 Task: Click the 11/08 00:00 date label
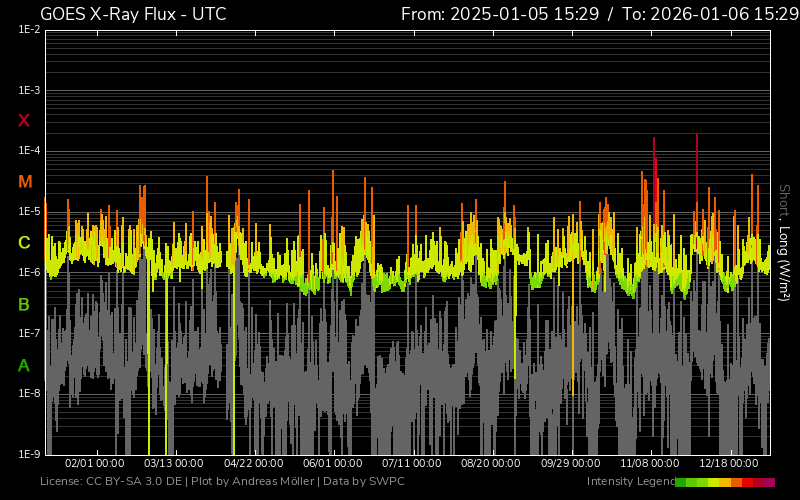click(649, 464)
